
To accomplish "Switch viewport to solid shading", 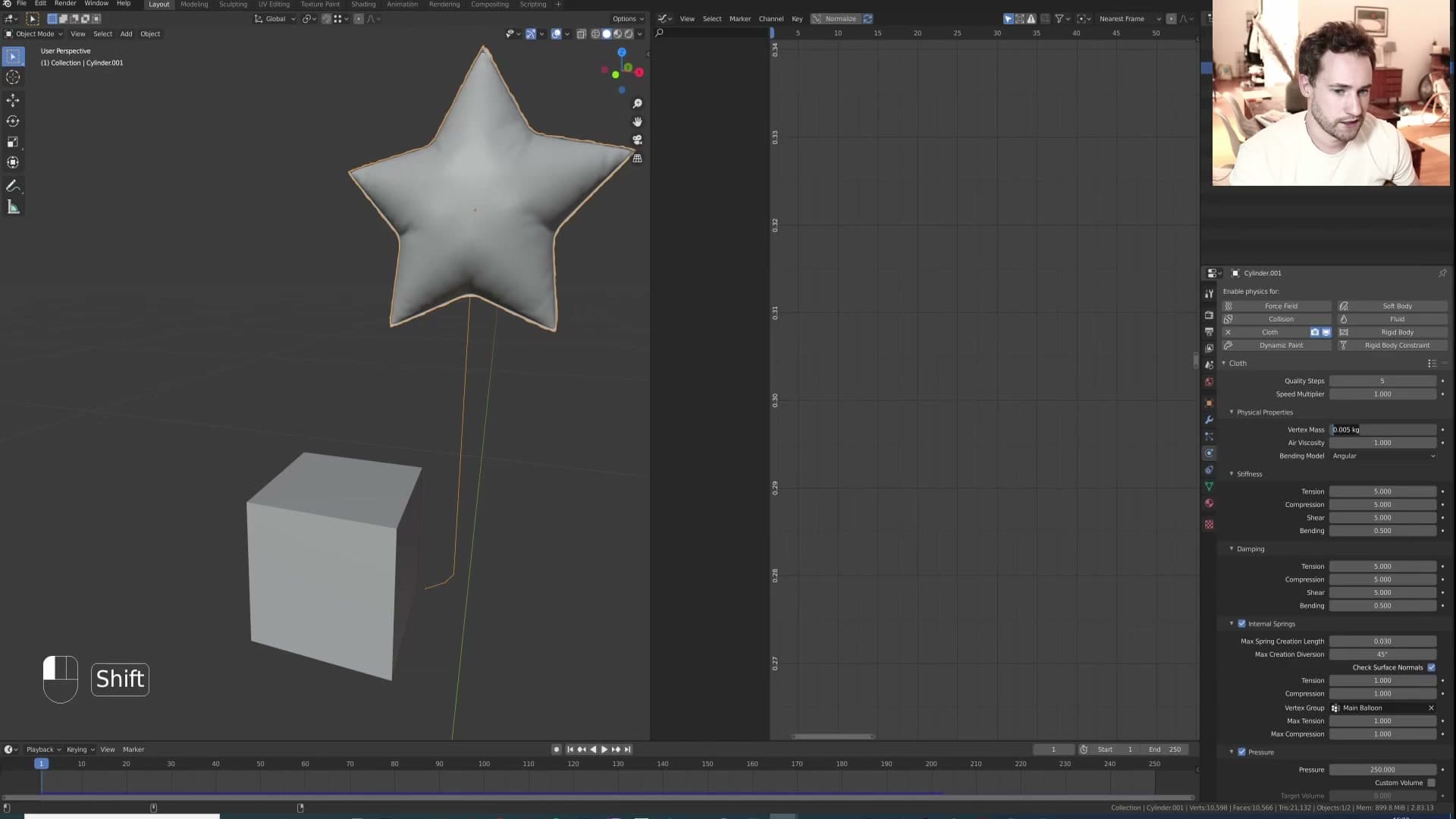I will [607, 34].
